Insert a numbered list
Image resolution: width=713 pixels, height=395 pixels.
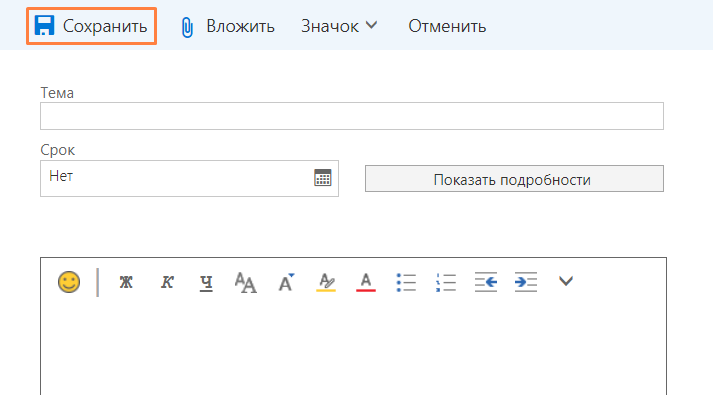tap(446, 282)
